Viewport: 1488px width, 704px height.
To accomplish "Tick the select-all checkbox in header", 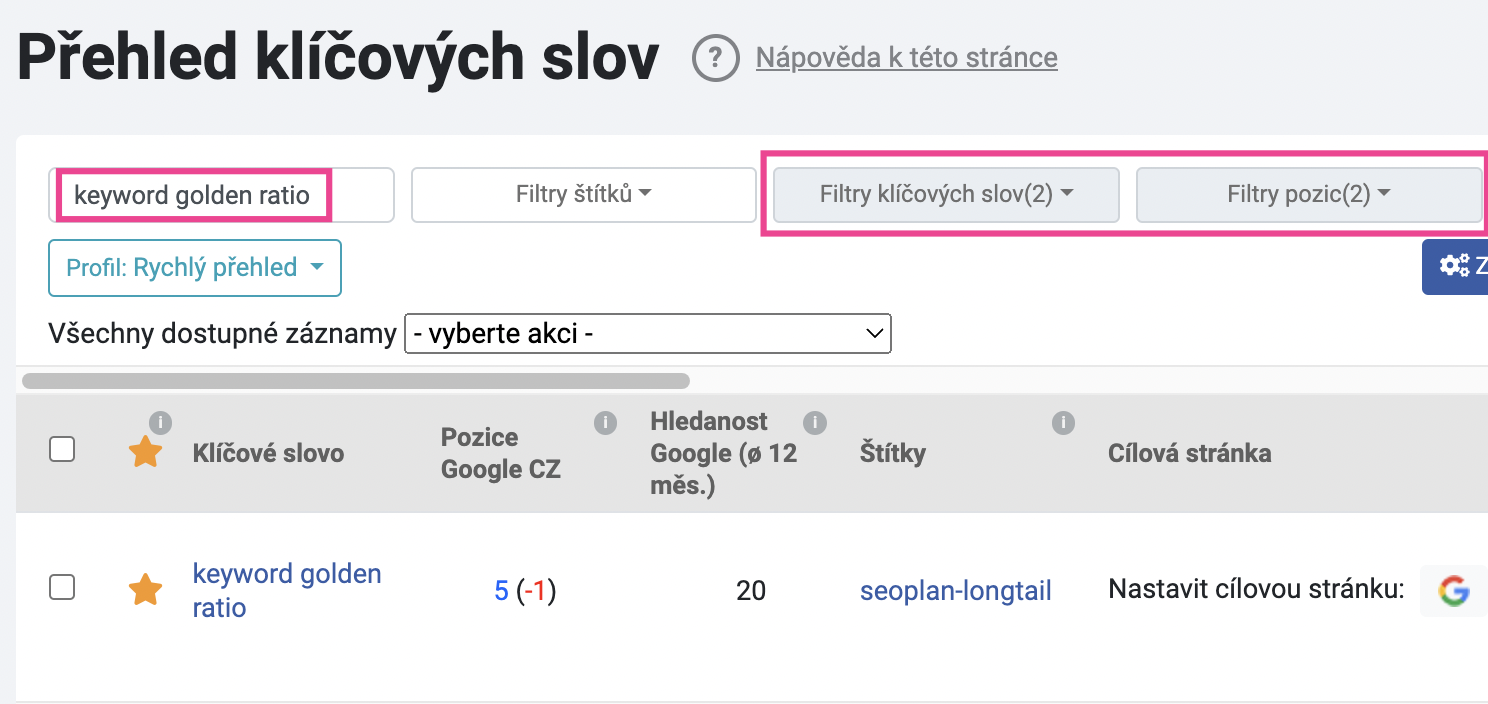I will pyautogui.click(x=62, y=450).
